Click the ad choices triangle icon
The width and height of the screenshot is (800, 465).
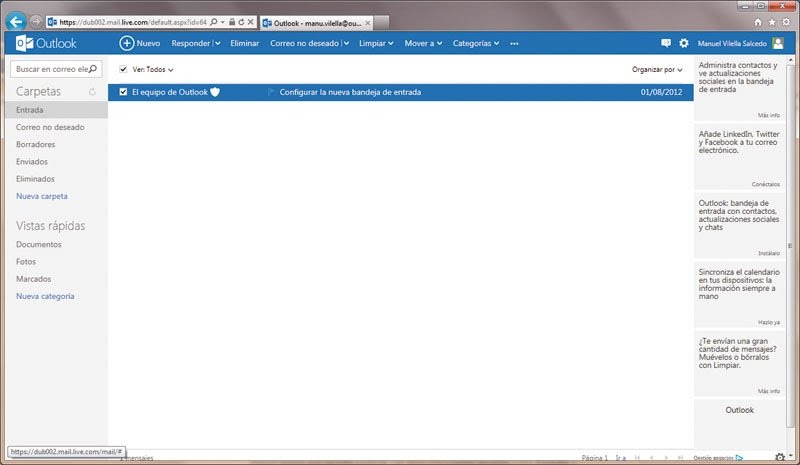pyautogui.click(x=739, y=458)
